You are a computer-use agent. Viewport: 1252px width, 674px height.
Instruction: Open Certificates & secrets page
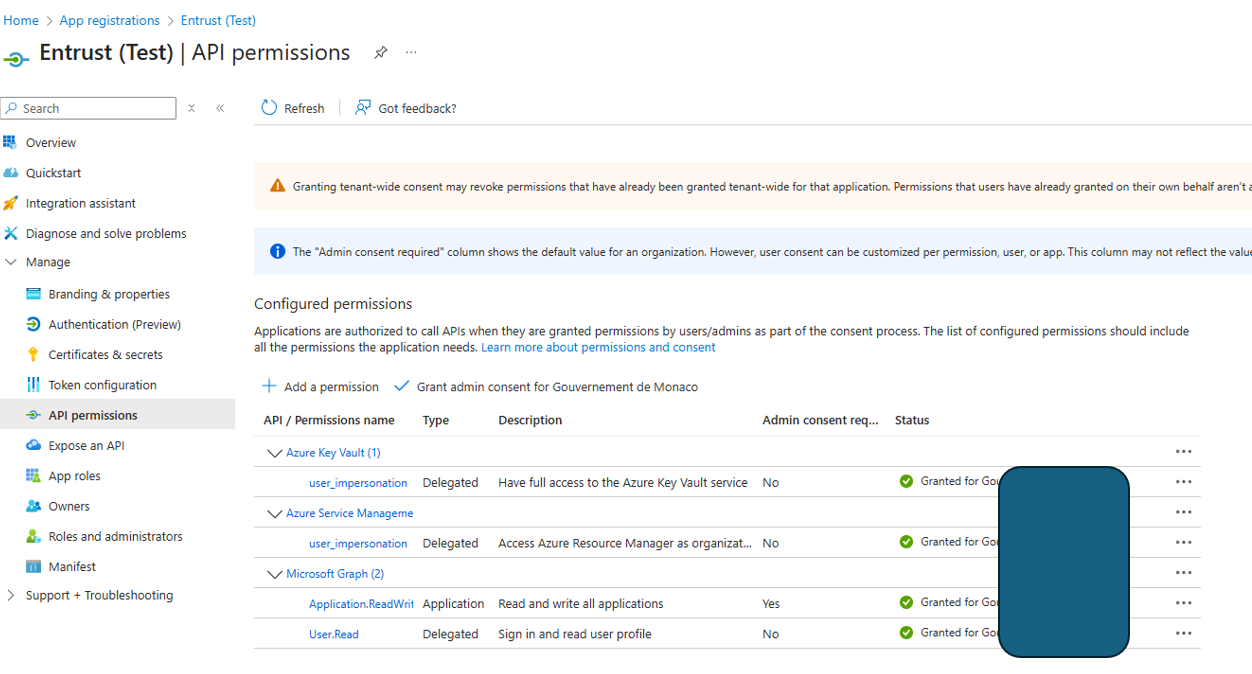105,355
